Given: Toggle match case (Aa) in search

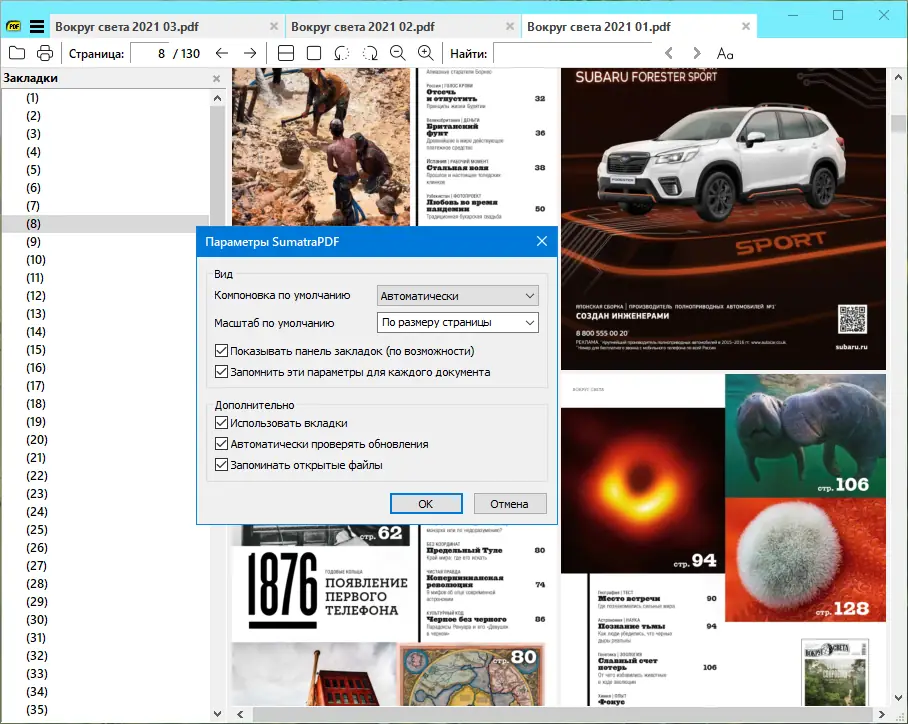Looking at the screenshot, I should point(724,53).
